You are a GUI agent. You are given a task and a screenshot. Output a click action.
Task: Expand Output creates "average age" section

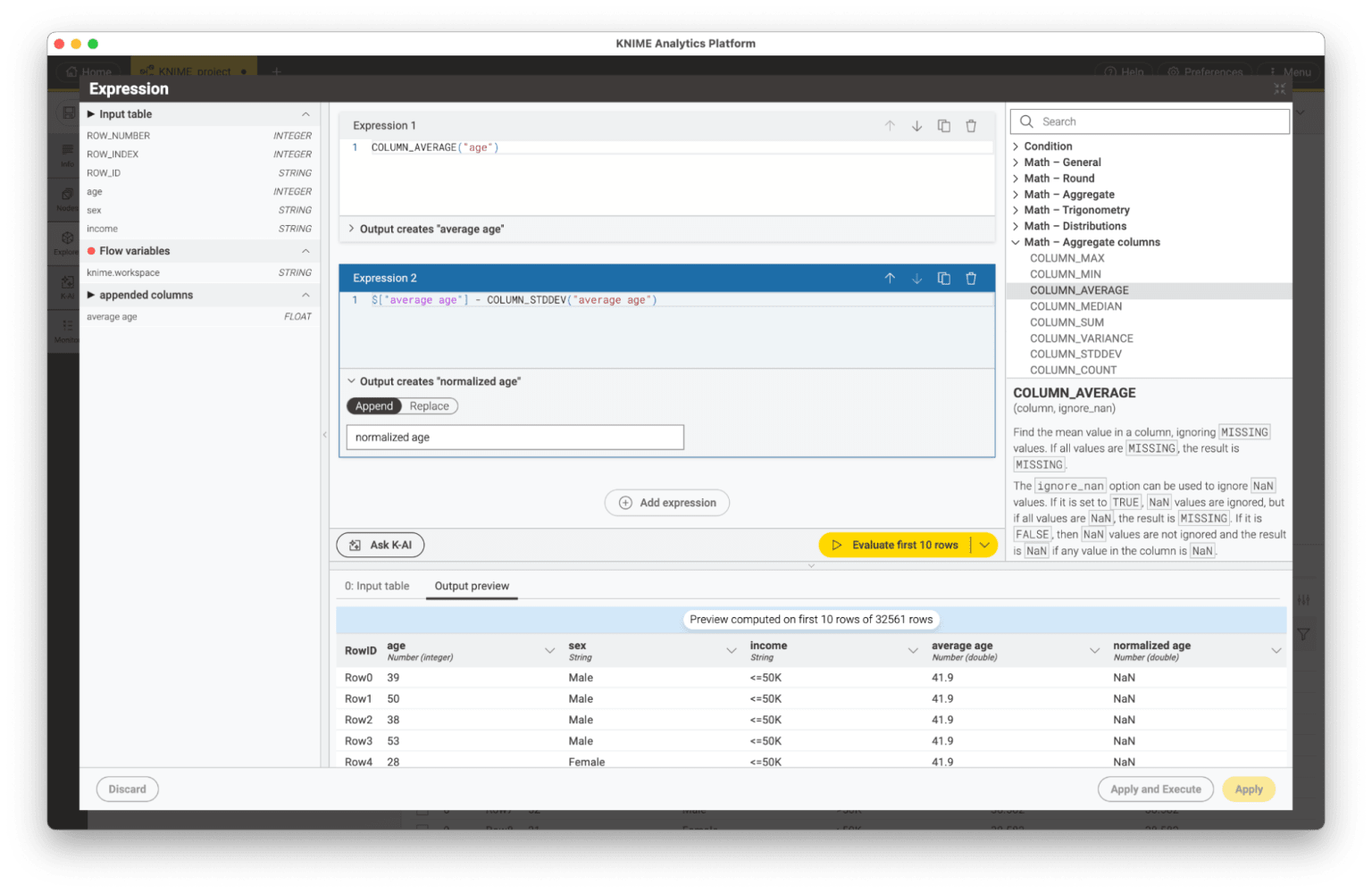(x=351, y=229)
